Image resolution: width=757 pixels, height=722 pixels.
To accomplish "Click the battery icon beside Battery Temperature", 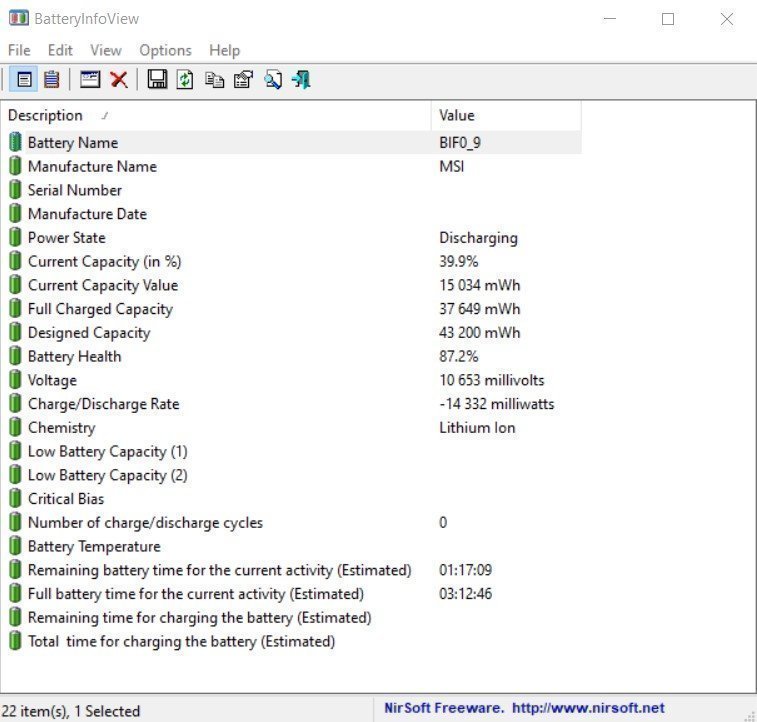I will click(x=15, y=546).
